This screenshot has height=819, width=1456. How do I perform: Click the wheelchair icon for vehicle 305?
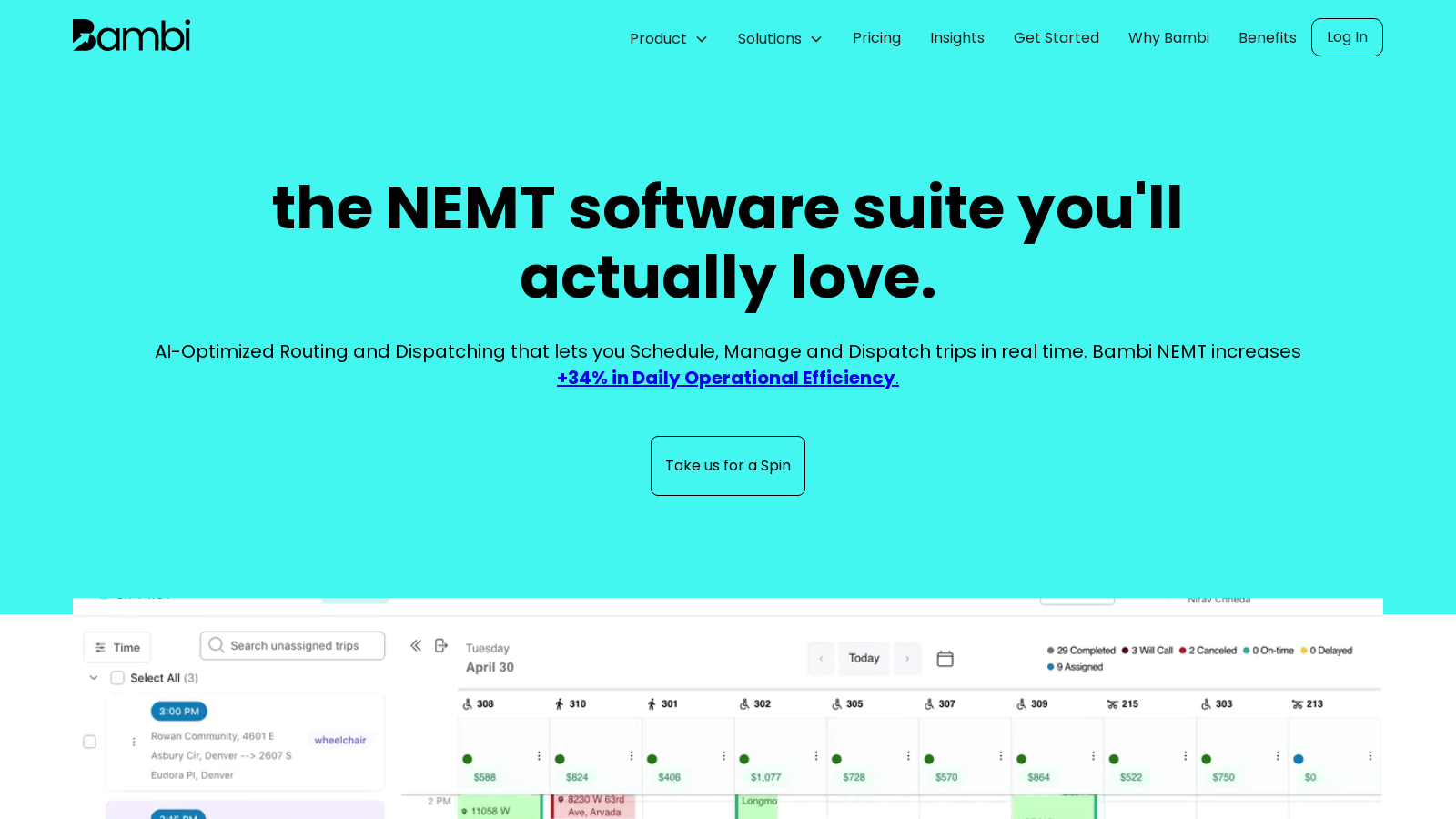tap(836, 704)
